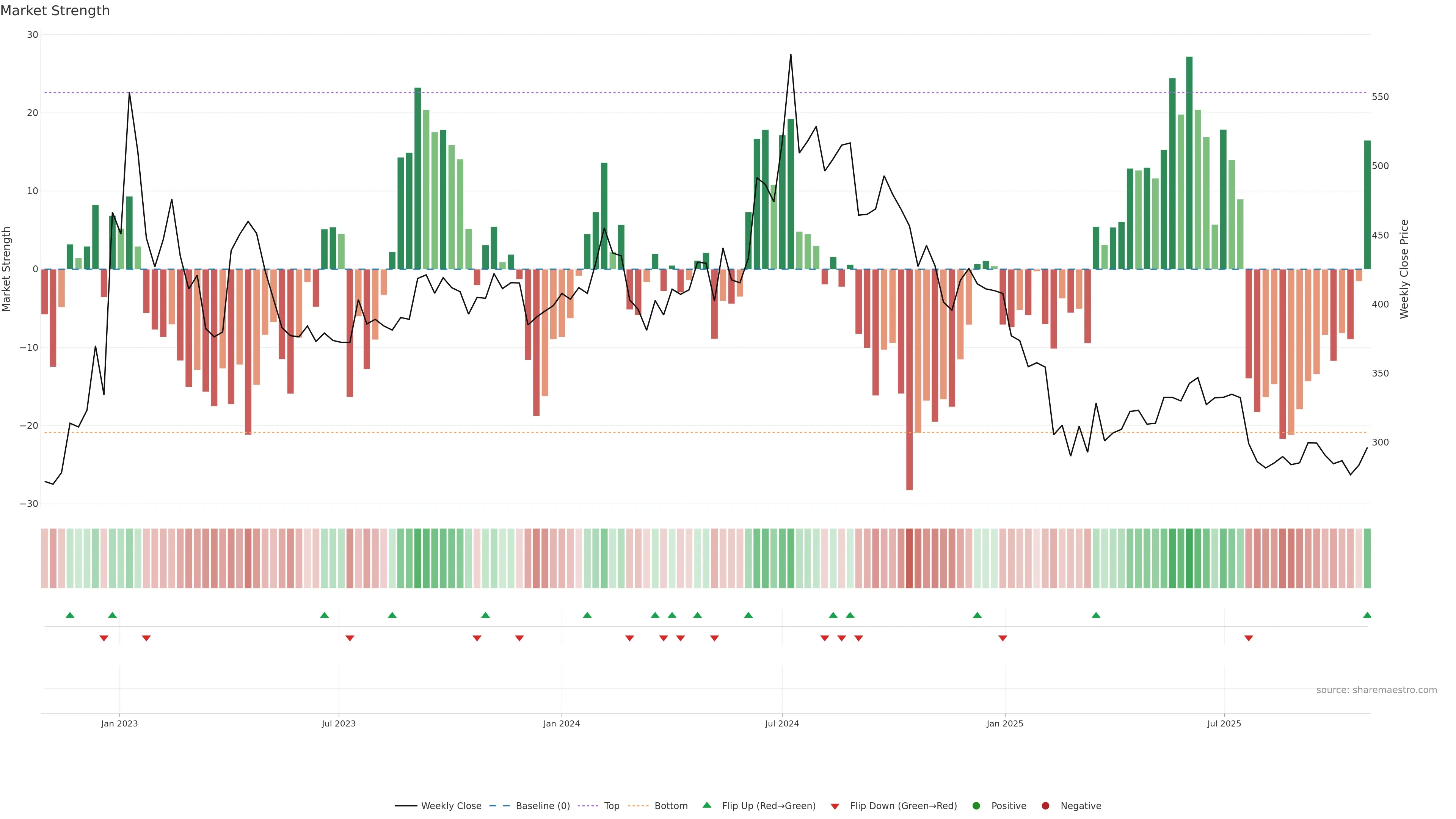The image size is (1456, 819).
Task: Click the Jul 2024 x-axis label
Action: [x=782, y=723]
